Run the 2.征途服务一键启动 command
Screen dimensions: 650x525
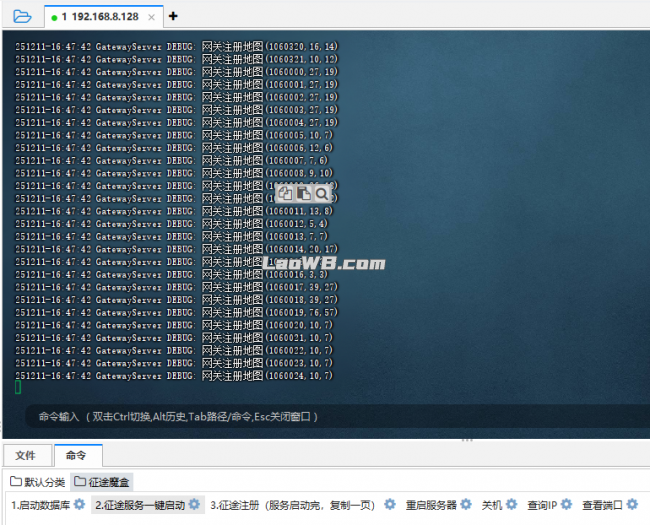tap(140, 505)
